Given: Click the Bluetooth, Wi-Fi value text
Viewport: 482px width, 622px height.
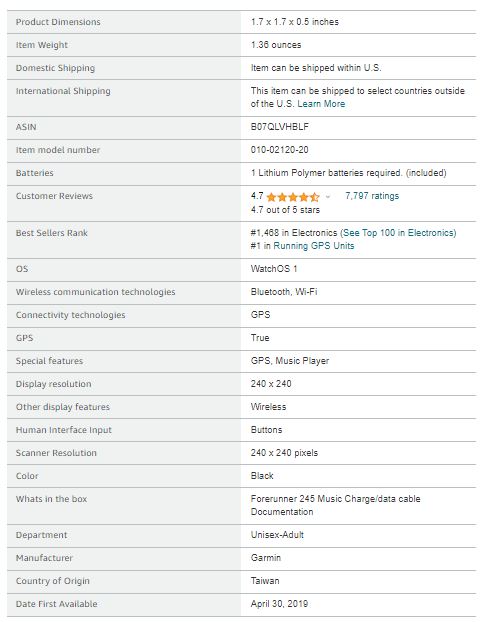Looking at the screenshot, I should click(284, 292).
